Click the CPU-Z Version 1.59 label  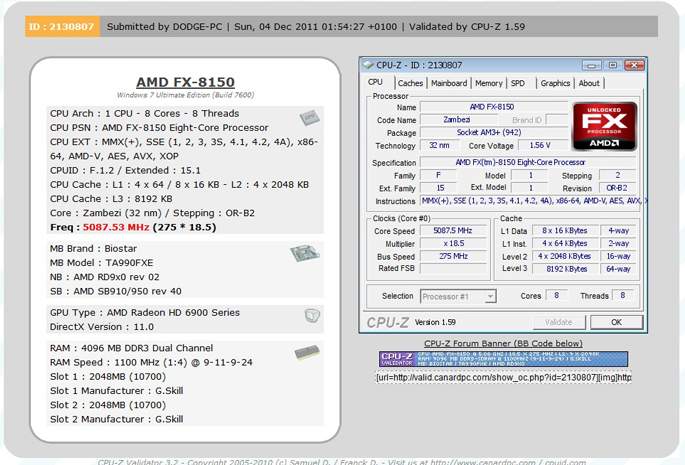pyautogui.click(x=435, y=322)
